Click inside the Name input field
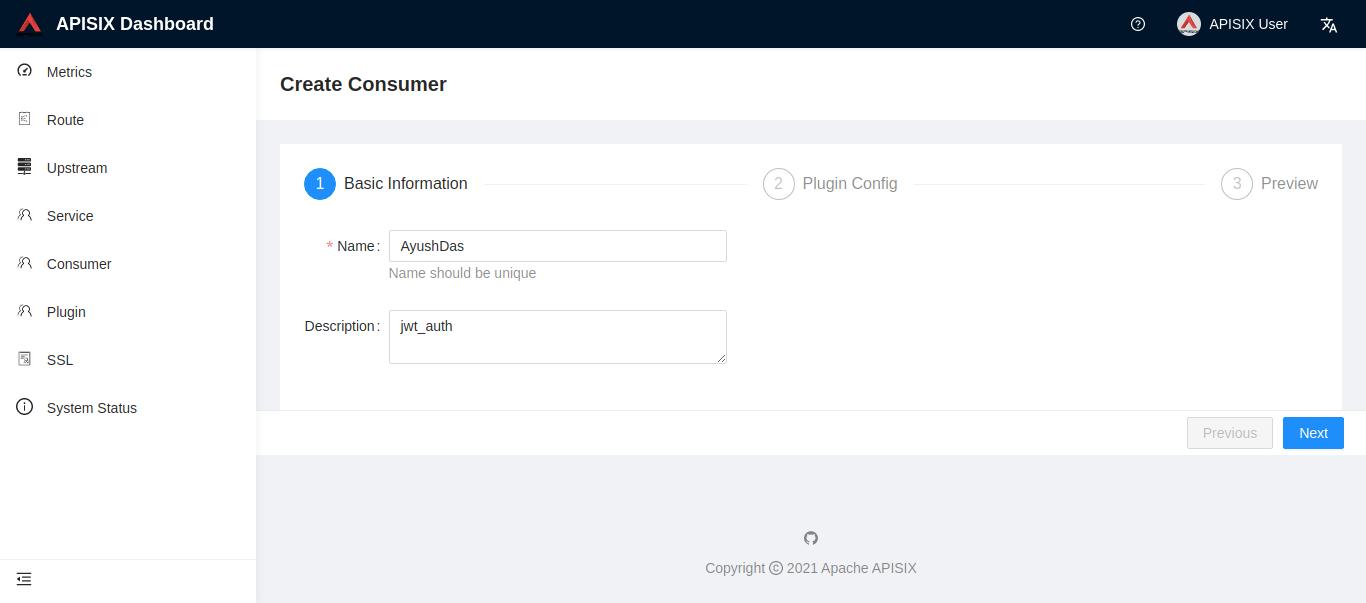The width and height of the screenshot is (1366, 603). click(557, 245)
